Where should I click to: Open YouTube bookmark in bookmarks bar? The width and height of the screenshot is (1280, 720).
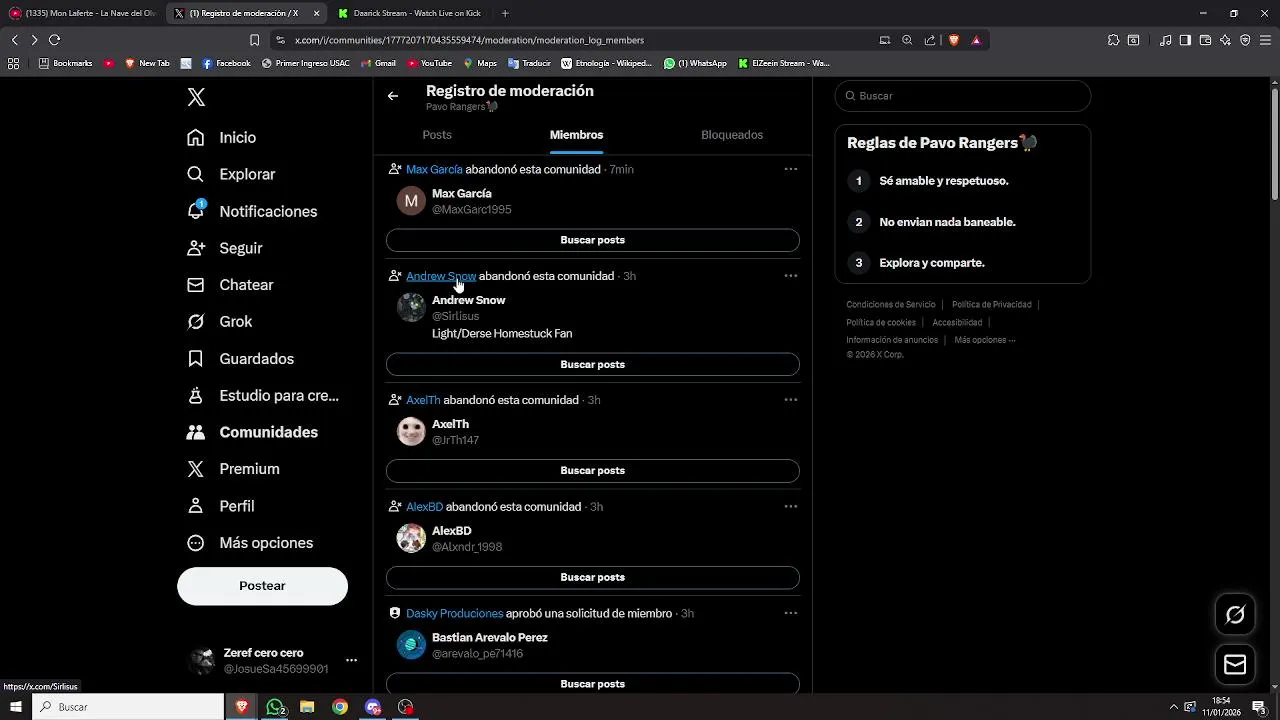[x=429, y=63]
